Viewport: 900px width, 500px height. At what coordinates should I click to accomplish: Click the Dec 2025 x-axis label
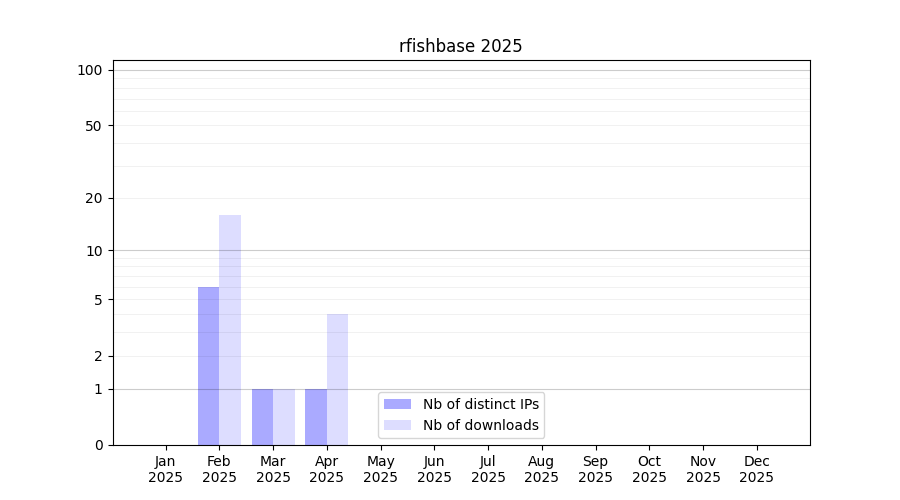tap(756, 469)
